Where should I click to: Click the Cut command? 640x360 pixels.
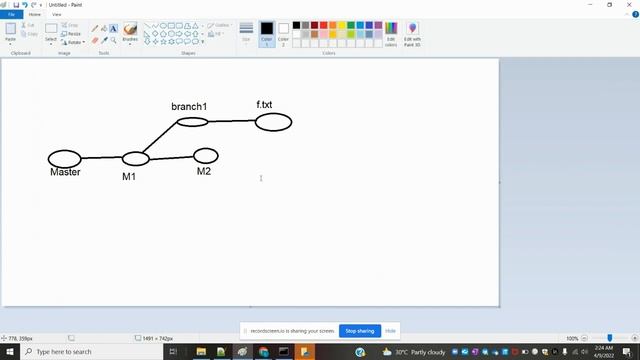pos(29,25)
